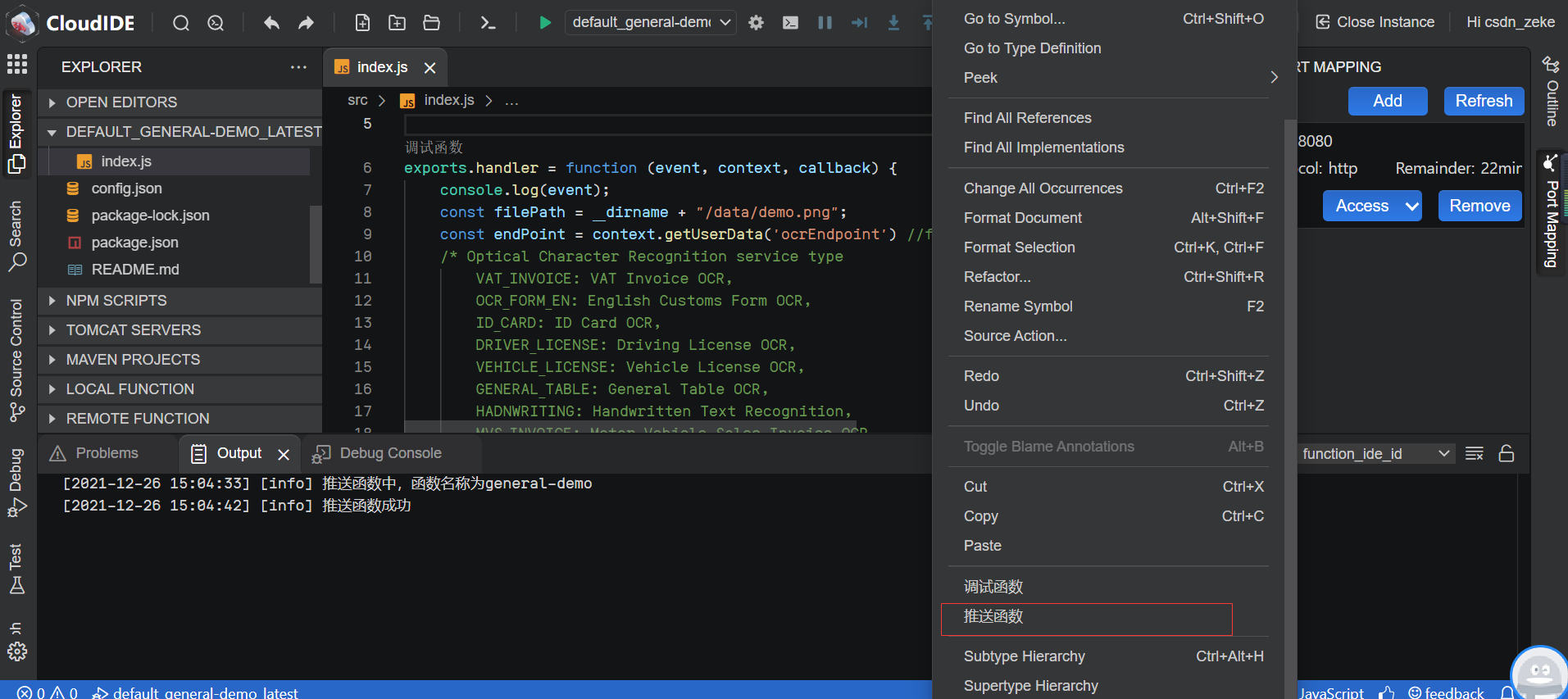Click the New File toolbar icon
Screen dimensions: 1568x699
tap(362, 22)
